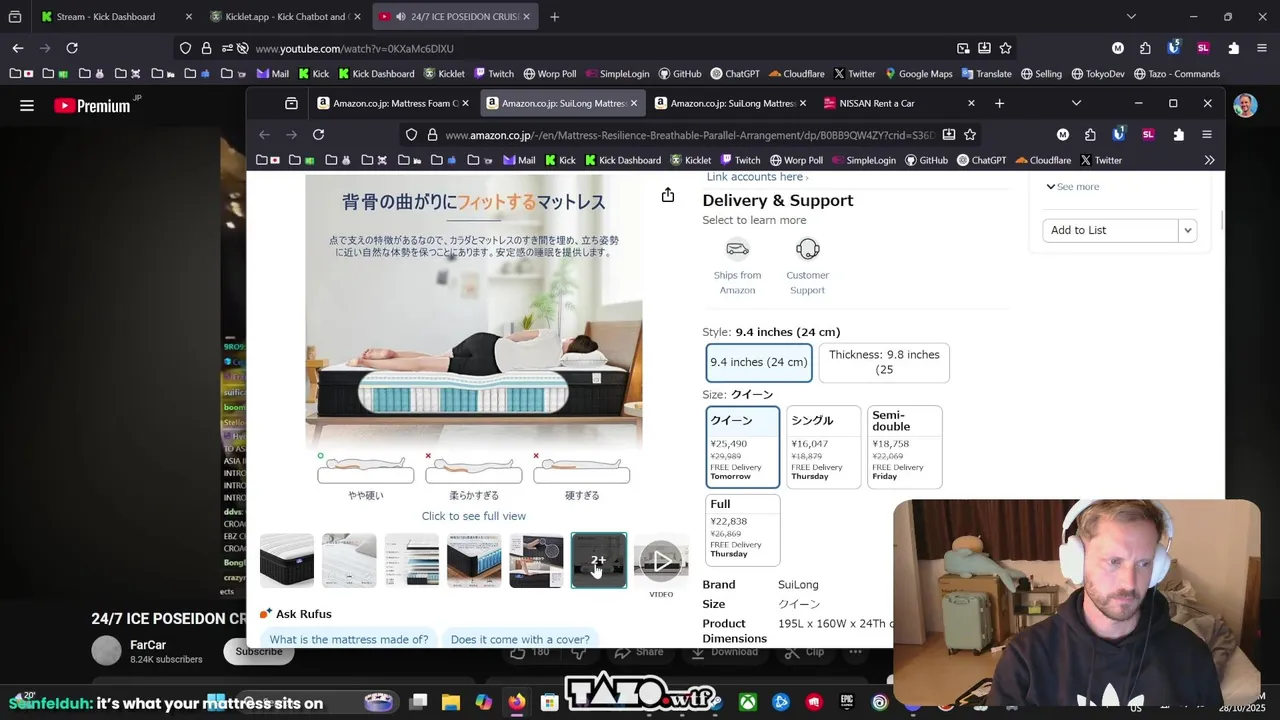Switch to Stream - Kick Dashboard tab
Viewport: 1280px width, 720px height.
pos(116,17)
